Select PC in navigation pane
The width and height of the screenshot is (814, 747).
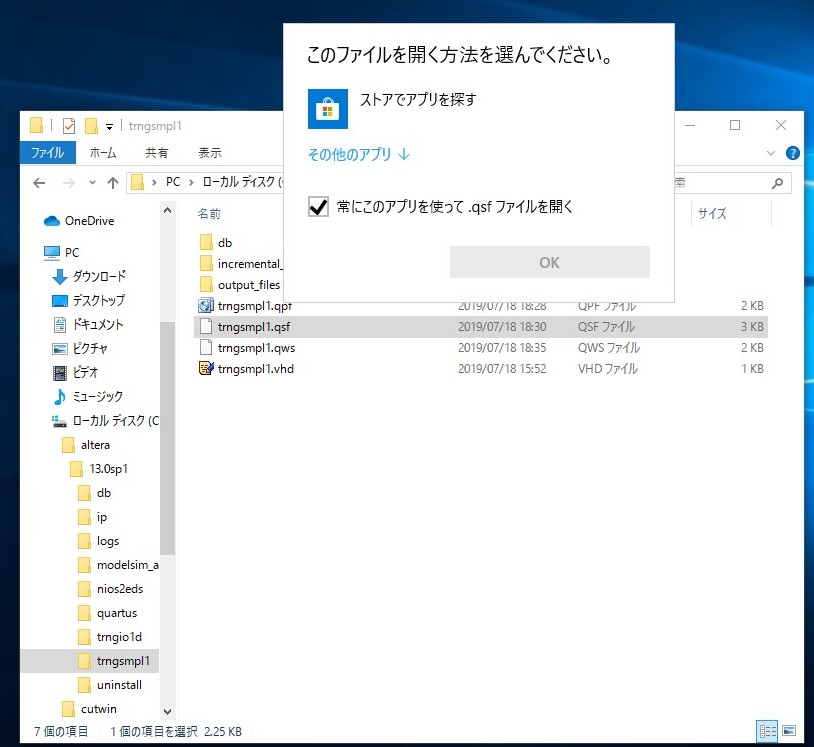click(x=61, y=253)
